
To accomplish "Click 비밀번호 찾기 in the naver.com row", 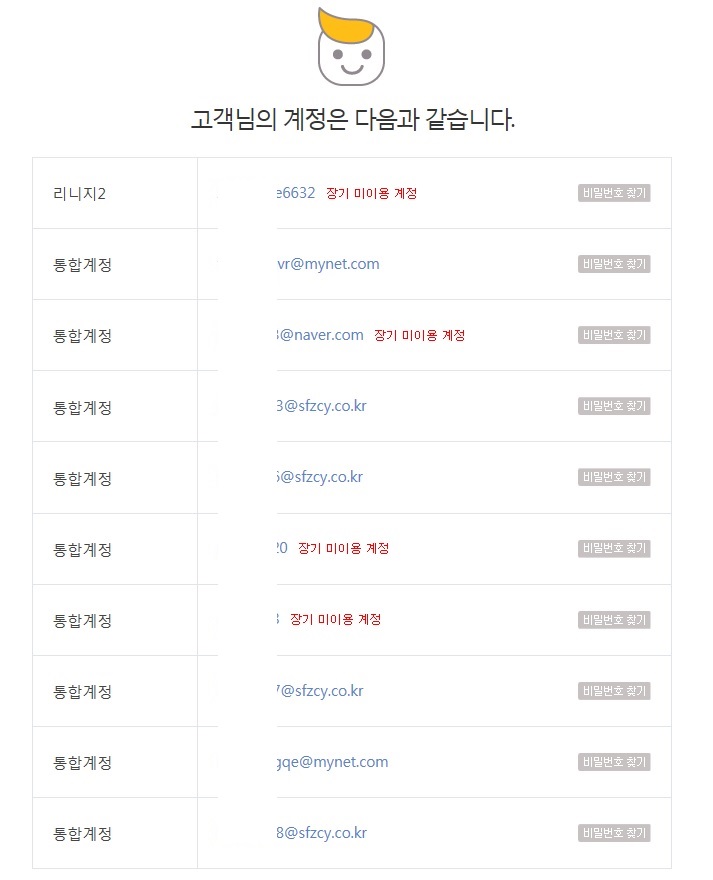I will pos(614,335).
